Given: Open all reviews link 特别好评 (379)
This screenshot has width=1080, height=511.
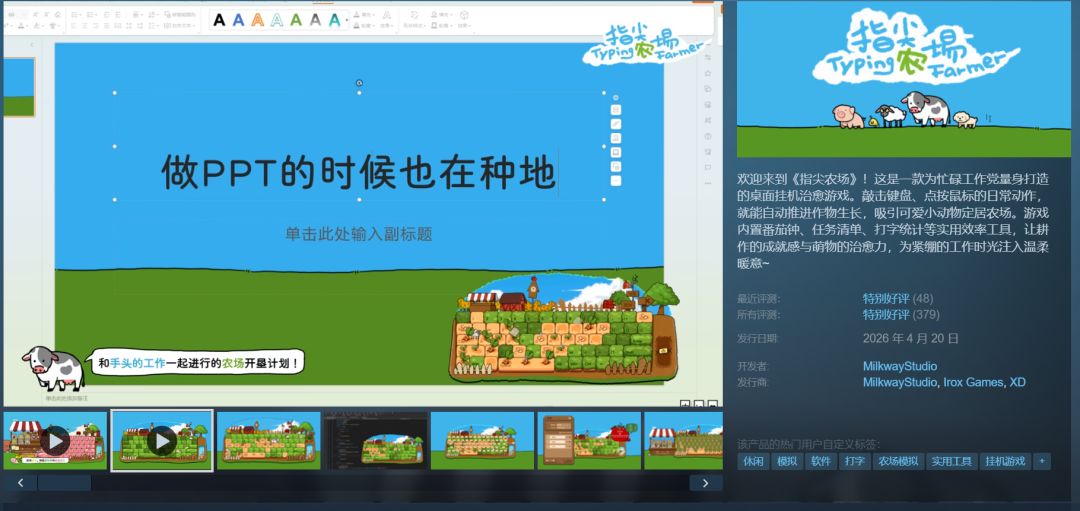Looking at the screenshot, I should pyautogui.click(x=901, y=315).
